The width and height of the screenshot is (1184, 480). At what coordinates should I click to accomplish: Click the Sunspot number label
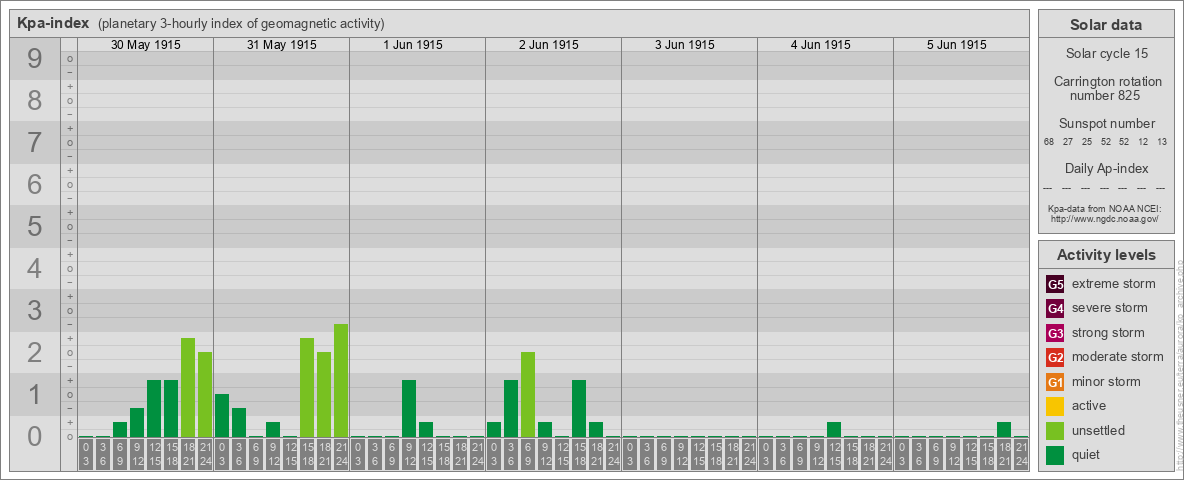click(1106, 124)
